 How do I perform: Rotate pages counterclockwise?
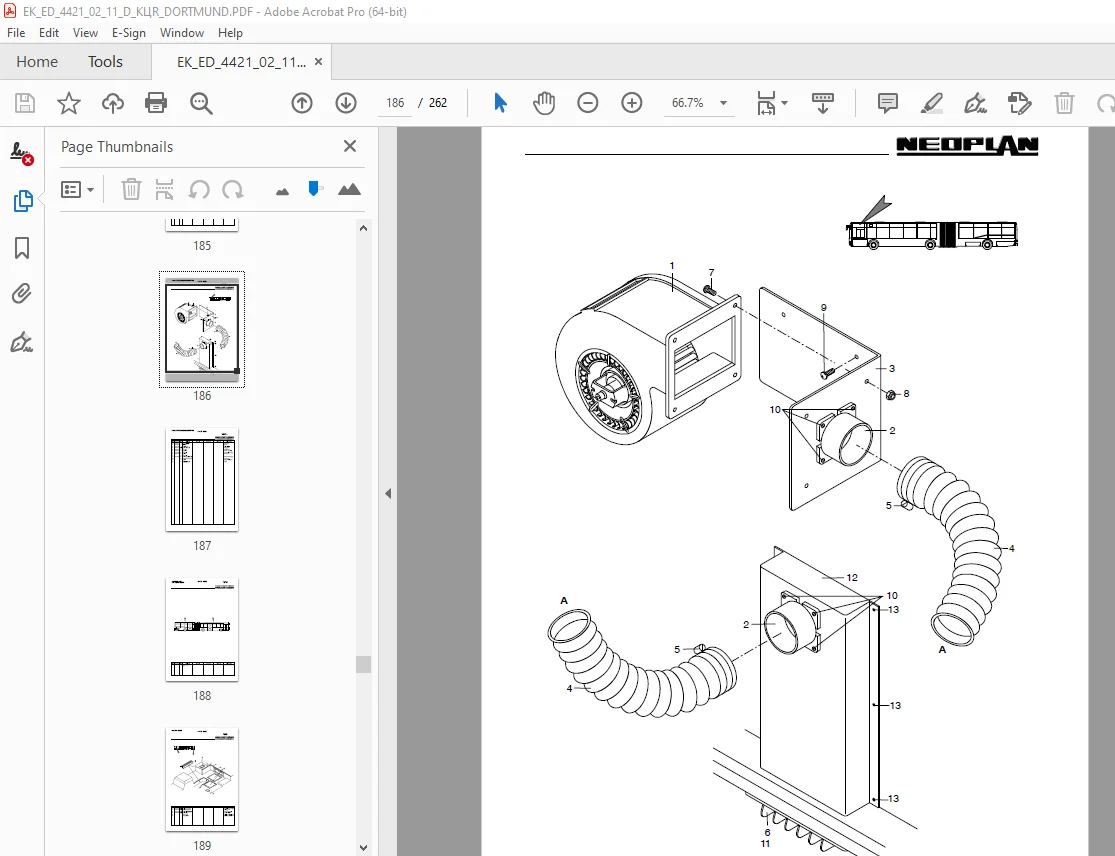pos(199,190)
